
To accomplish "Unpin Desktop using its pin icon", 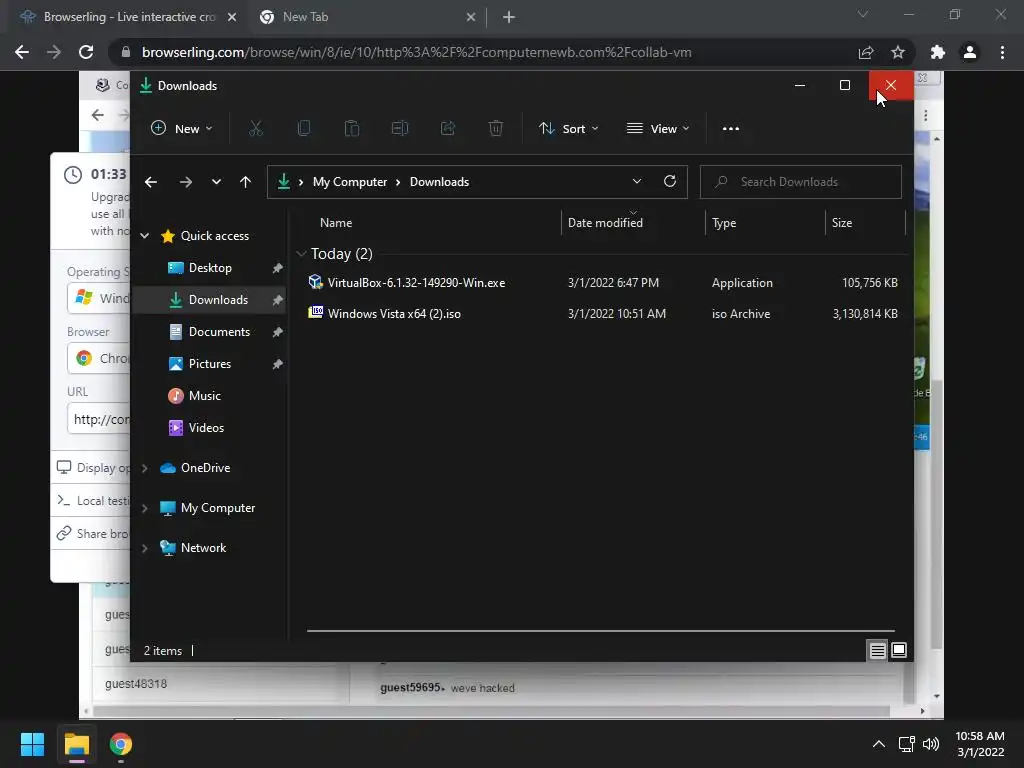I will [278, 268].
